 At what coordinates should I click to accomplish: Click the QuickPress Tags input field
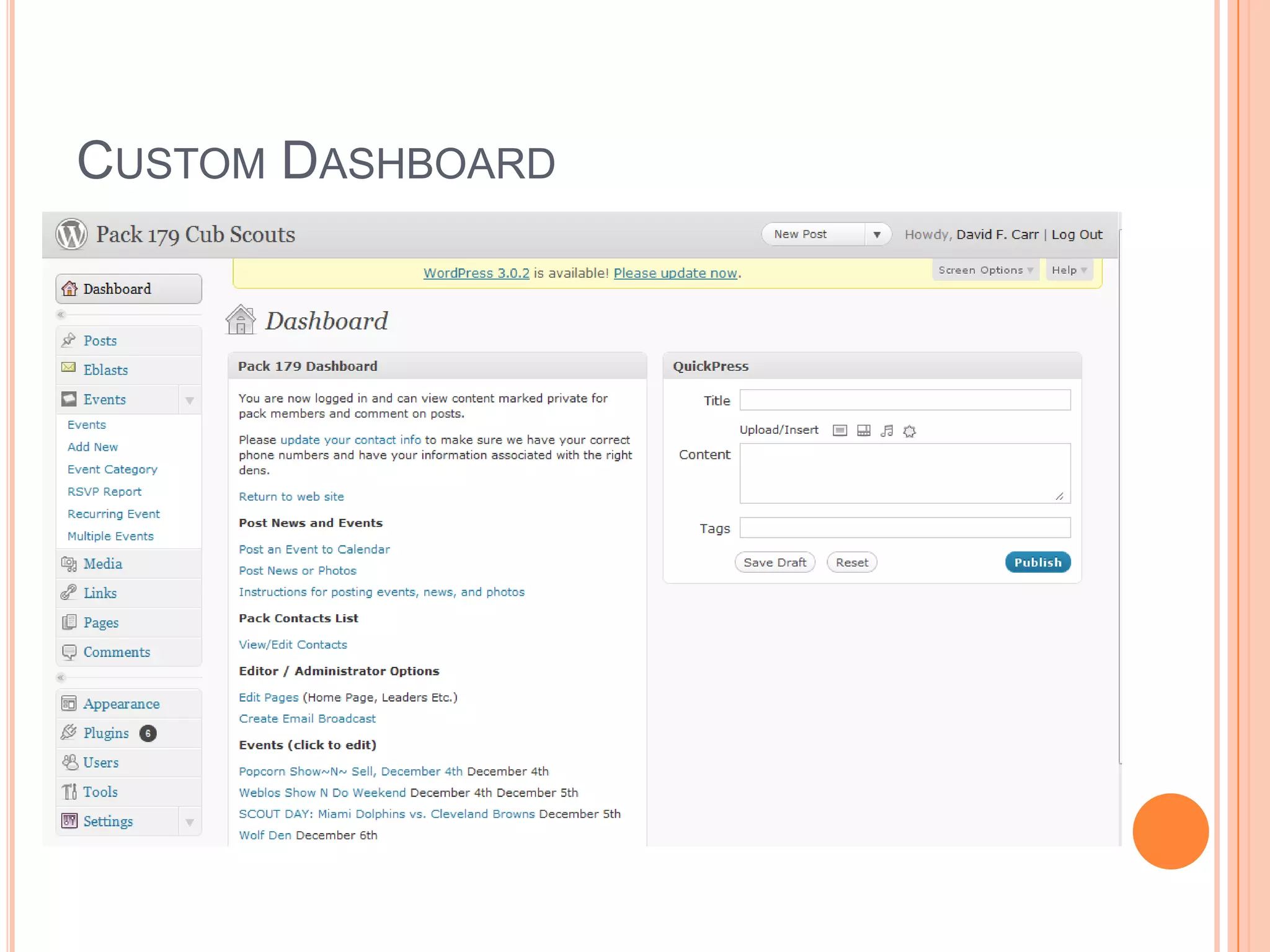point(905,527)
